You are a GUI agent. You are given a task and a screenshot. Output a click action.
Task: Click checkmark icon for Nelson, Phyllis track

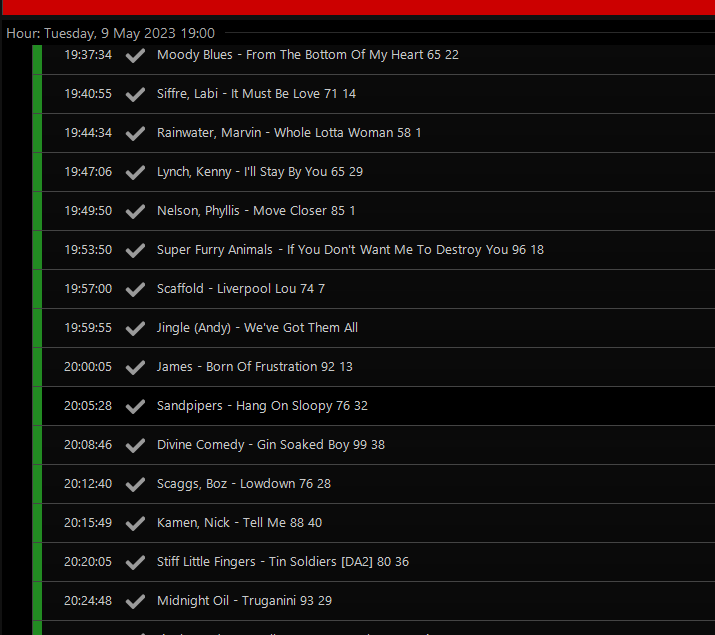[135, 212]
